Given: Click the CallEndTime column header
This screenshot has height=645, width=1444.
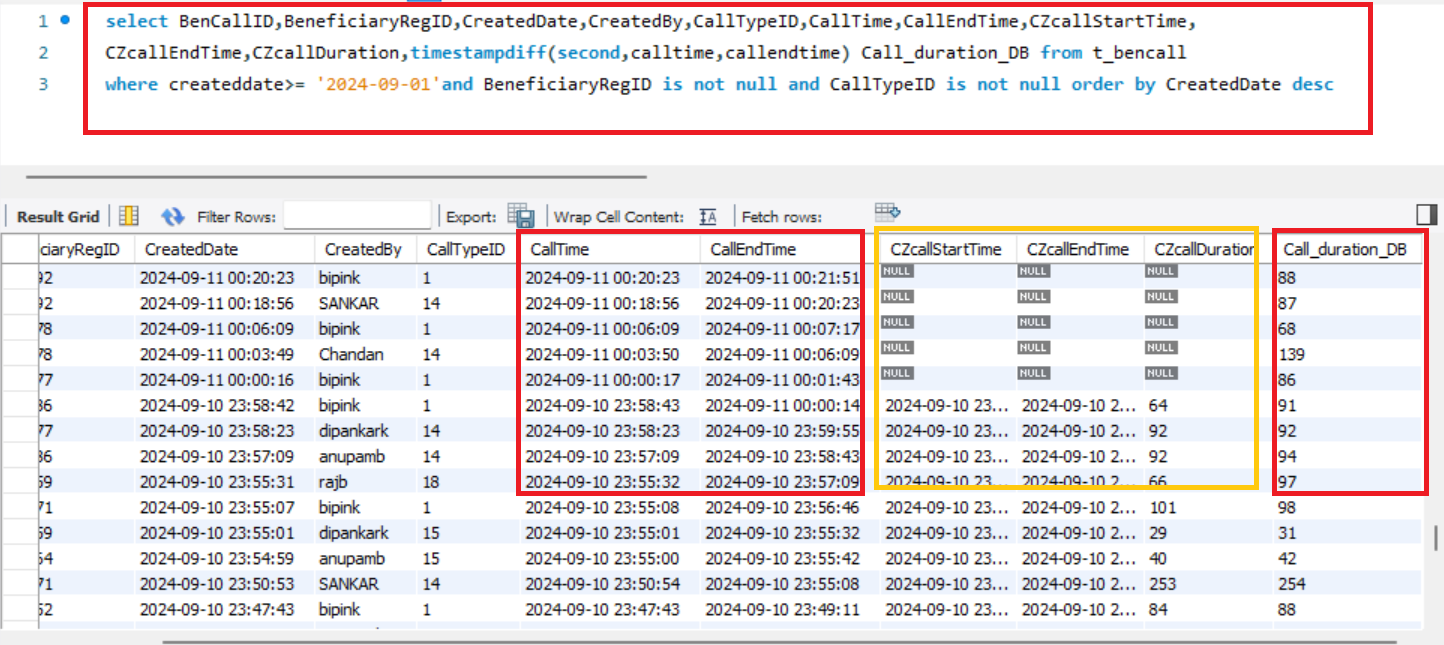Looking at the screenshot, I should [x=752, y=249].
